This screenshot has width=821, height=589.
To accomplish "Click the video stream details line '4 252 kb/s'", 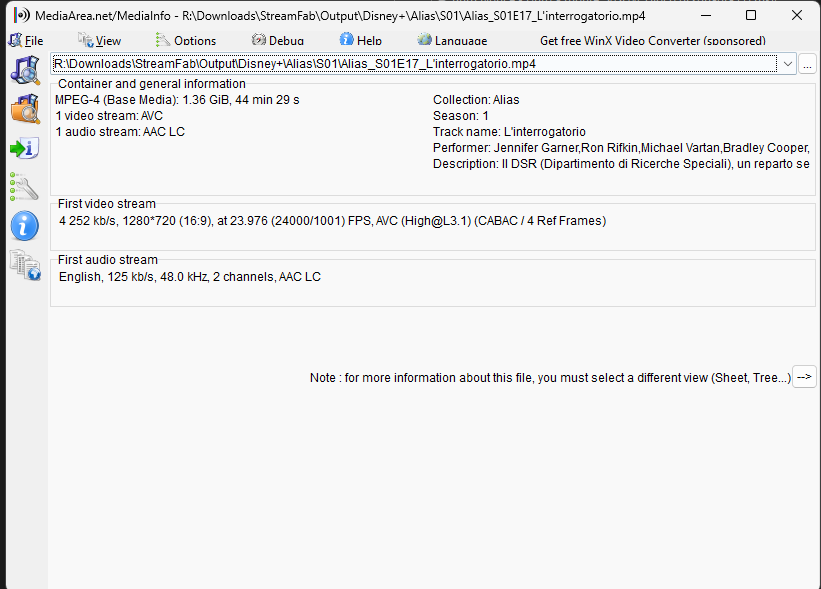I will point(332,221).
